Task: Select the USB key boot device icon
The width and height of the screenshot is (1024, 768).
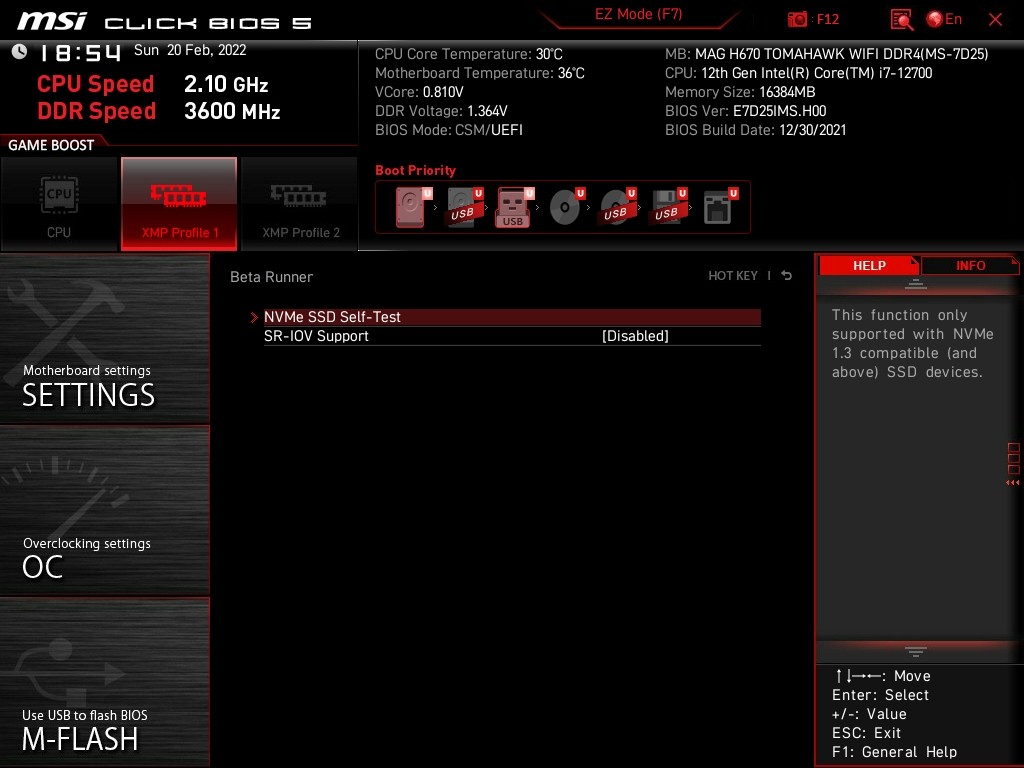Action: [x=515, y=207]
